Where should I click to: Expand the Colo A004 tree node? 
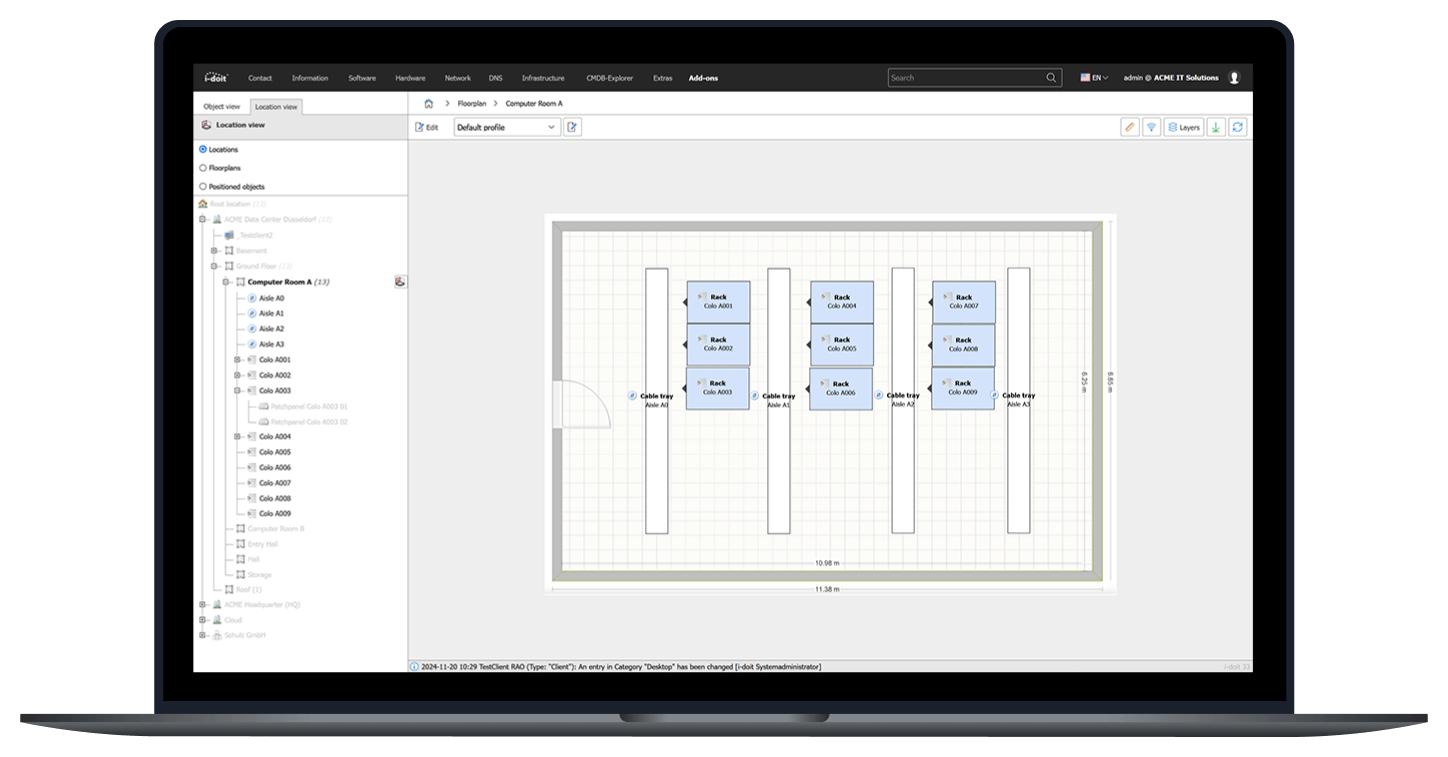238,437
